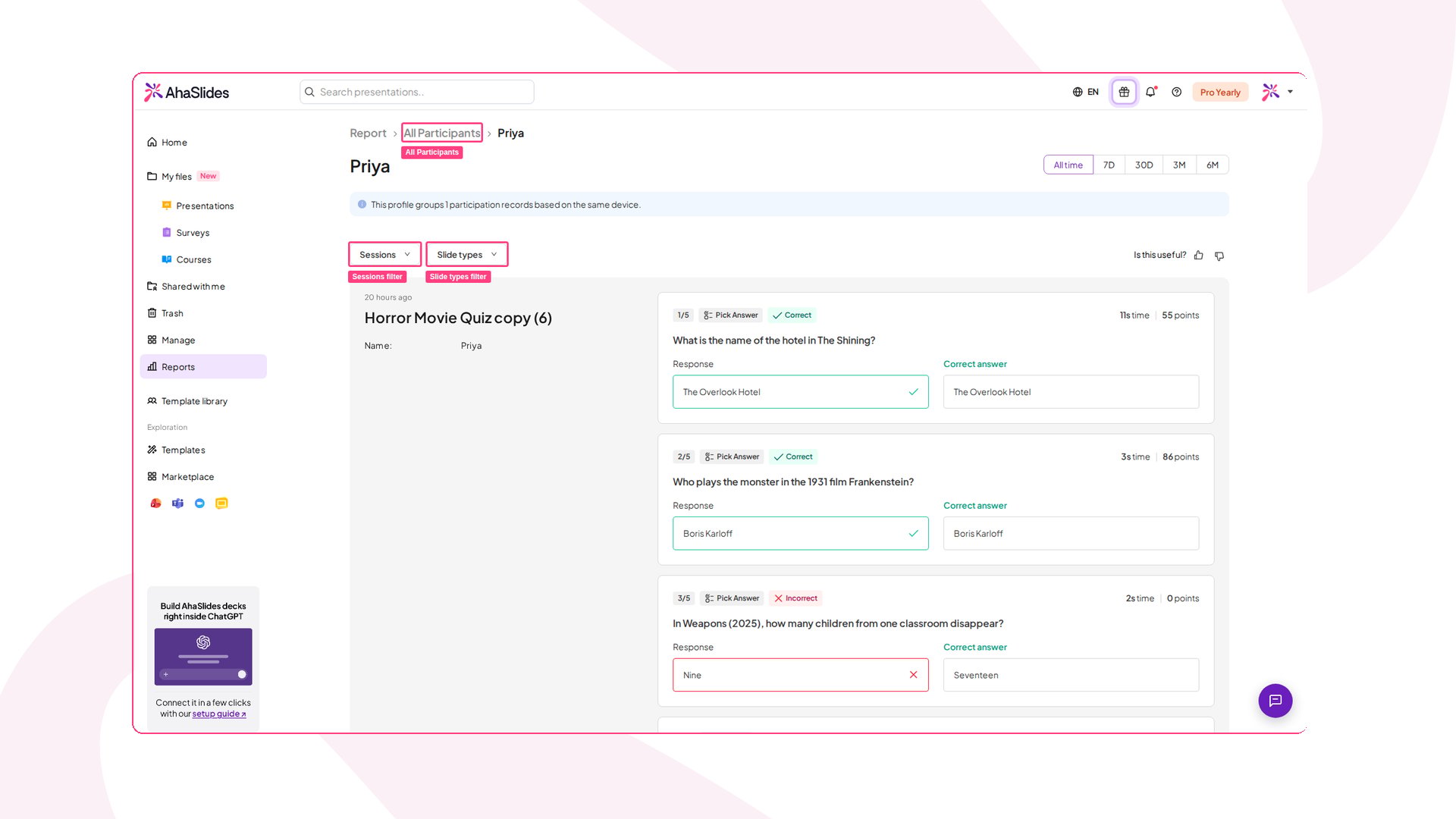The height and width of the screenshot is (819, 1456).
Task: Click the AhaSlides logo
Action: tap(187, 93)
